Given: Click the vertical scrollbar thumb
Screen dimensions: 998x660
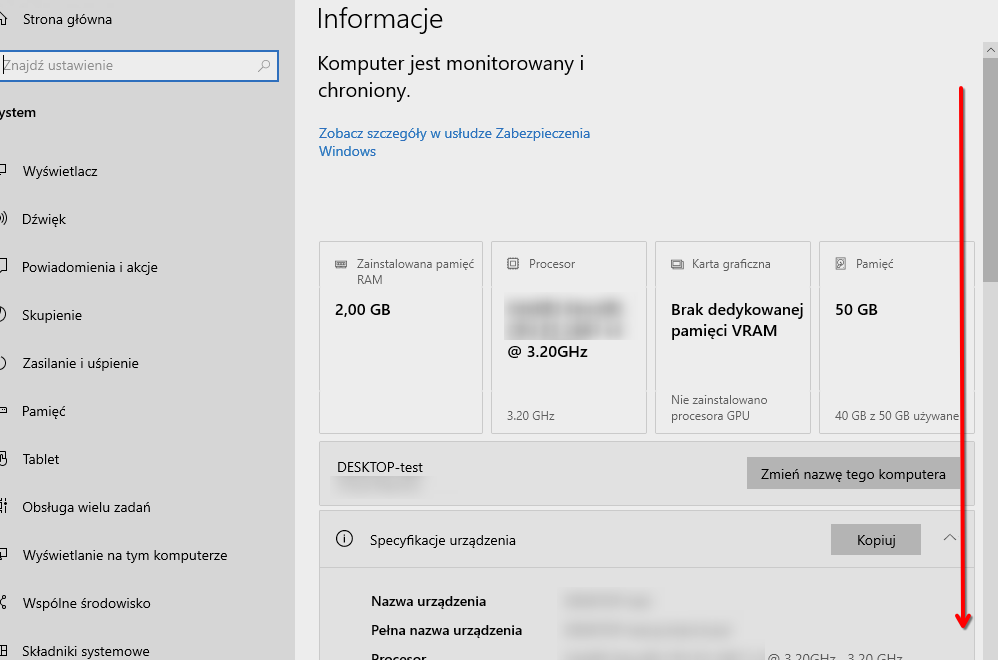Looking at the screenshot, I should coord(990,160).
